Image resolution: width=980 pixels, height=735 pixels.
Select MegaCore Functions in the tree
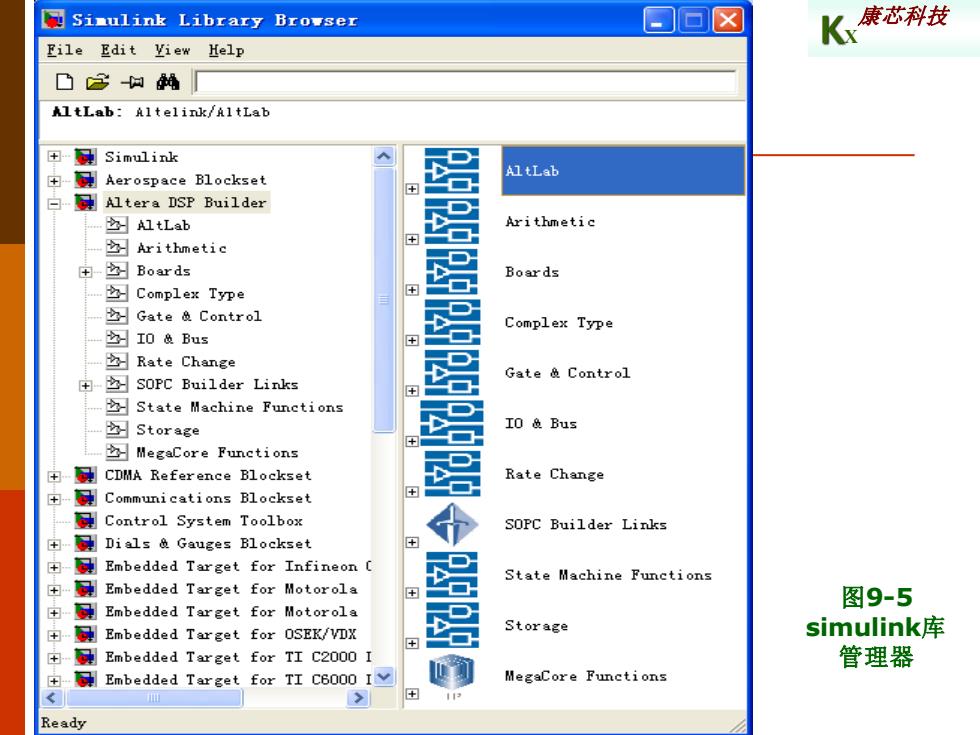[217, 452]
